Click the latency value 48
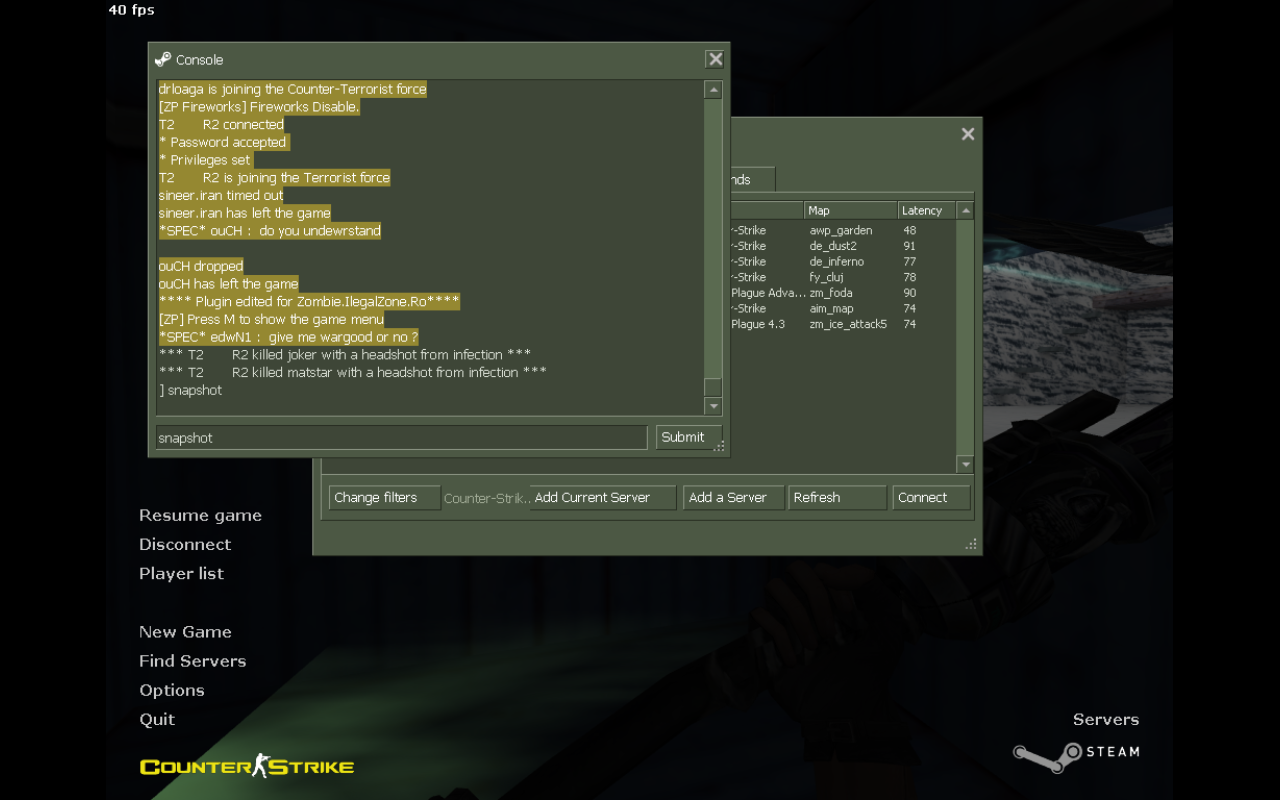This screenshot has height=800, width=1280. pyautogui.click(x=910, y=230)
